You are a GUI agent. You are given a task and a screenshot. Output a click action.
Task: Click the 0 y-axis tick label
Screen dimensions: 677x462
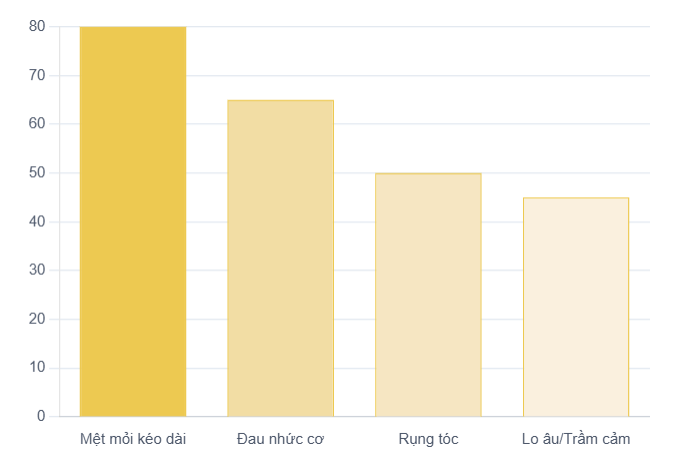[41, 416]
